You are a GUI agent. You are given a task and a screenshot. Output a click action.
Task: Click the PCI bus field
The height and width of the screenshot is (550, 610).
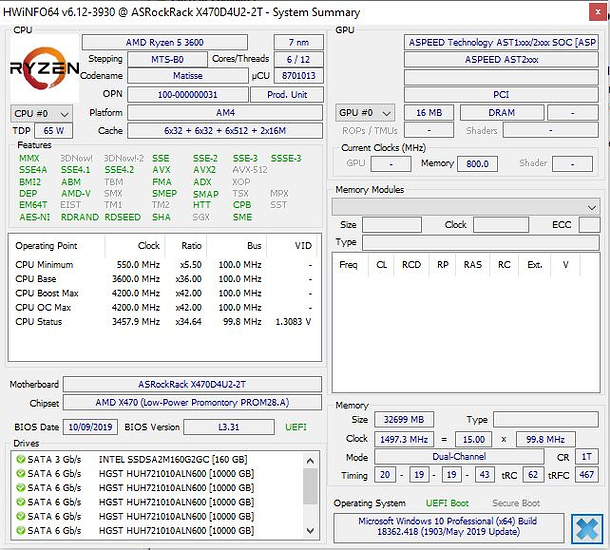pyautogui.click(x=501, y=95)
